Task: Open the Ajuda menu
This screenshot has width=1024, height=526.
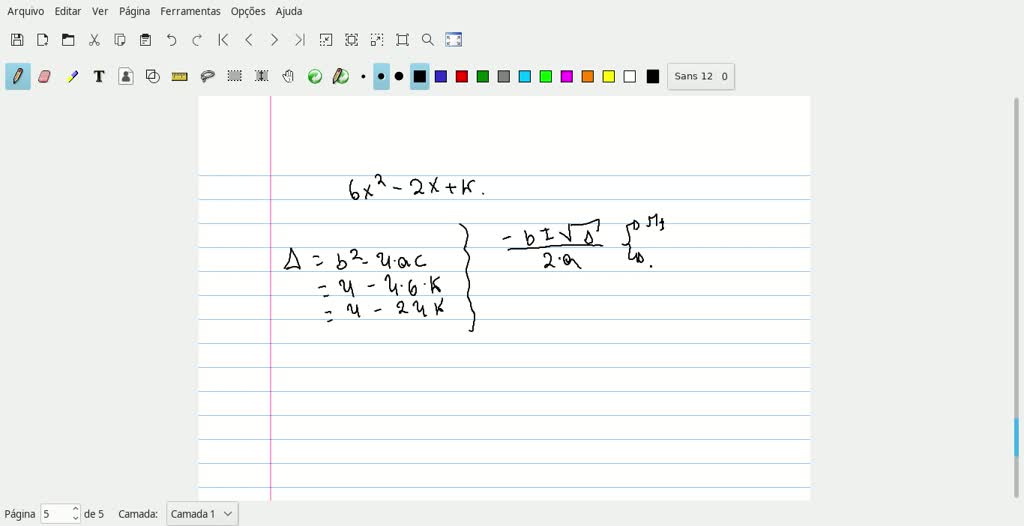Action: [289, 11]
